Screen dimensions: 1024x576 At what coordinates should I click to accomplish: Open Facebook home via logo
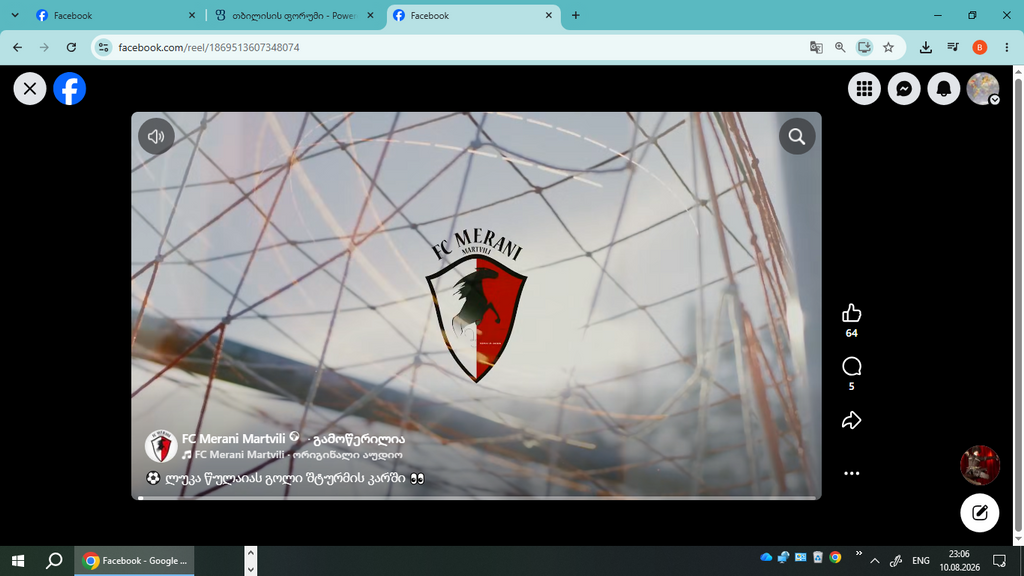point(69,89)
